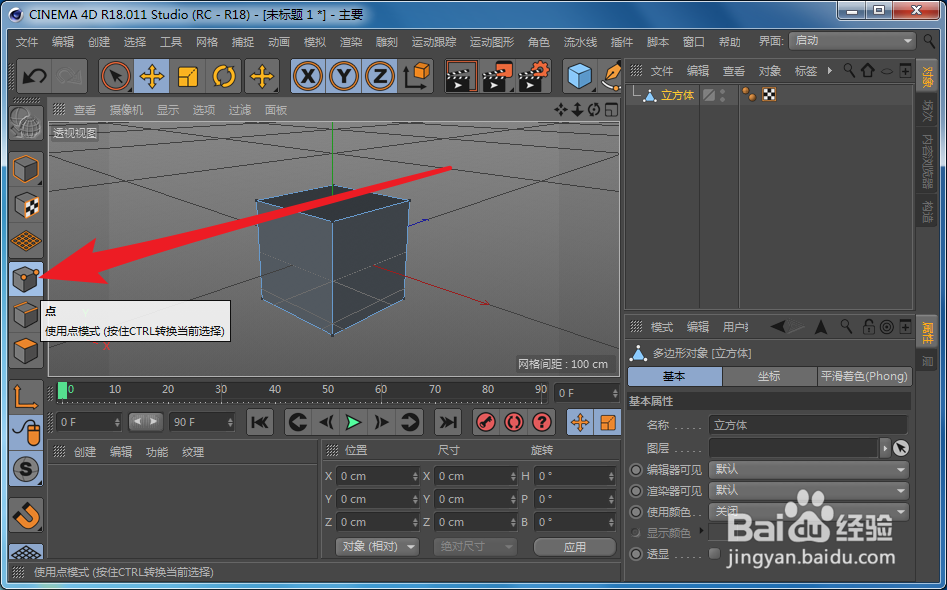The height and width of the screenshot is (590, 947).
Task: Switch to Edges mode
Action: click(x=26, y=314)
